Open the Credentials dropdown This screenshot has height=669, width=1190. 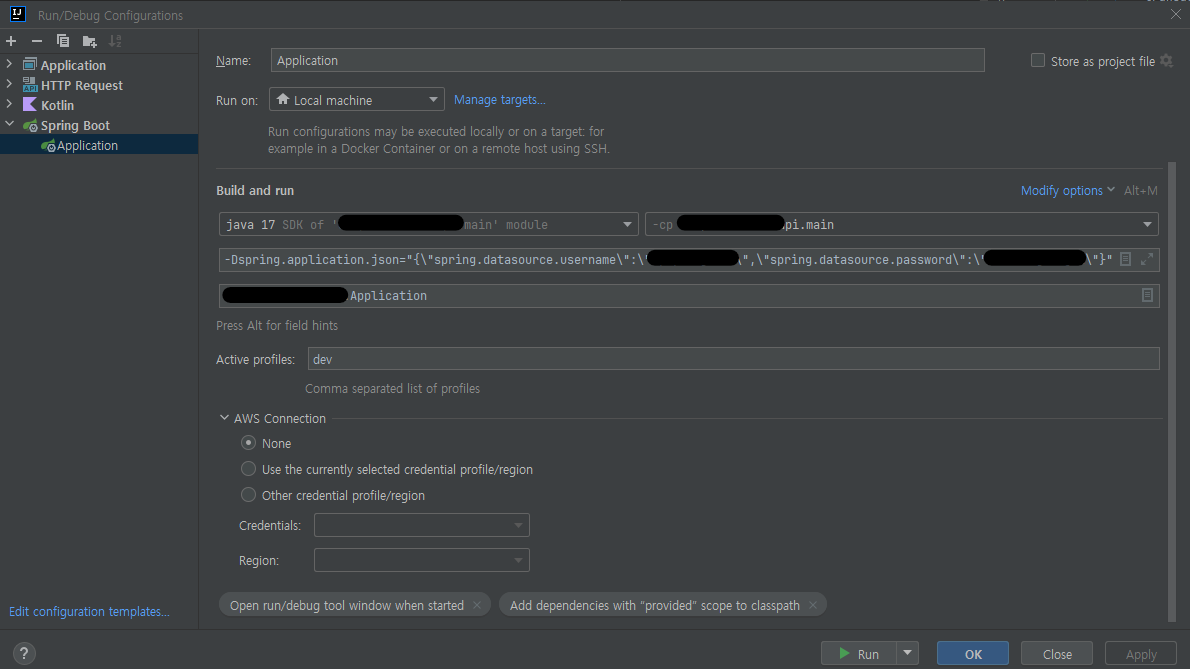(422, 525)
